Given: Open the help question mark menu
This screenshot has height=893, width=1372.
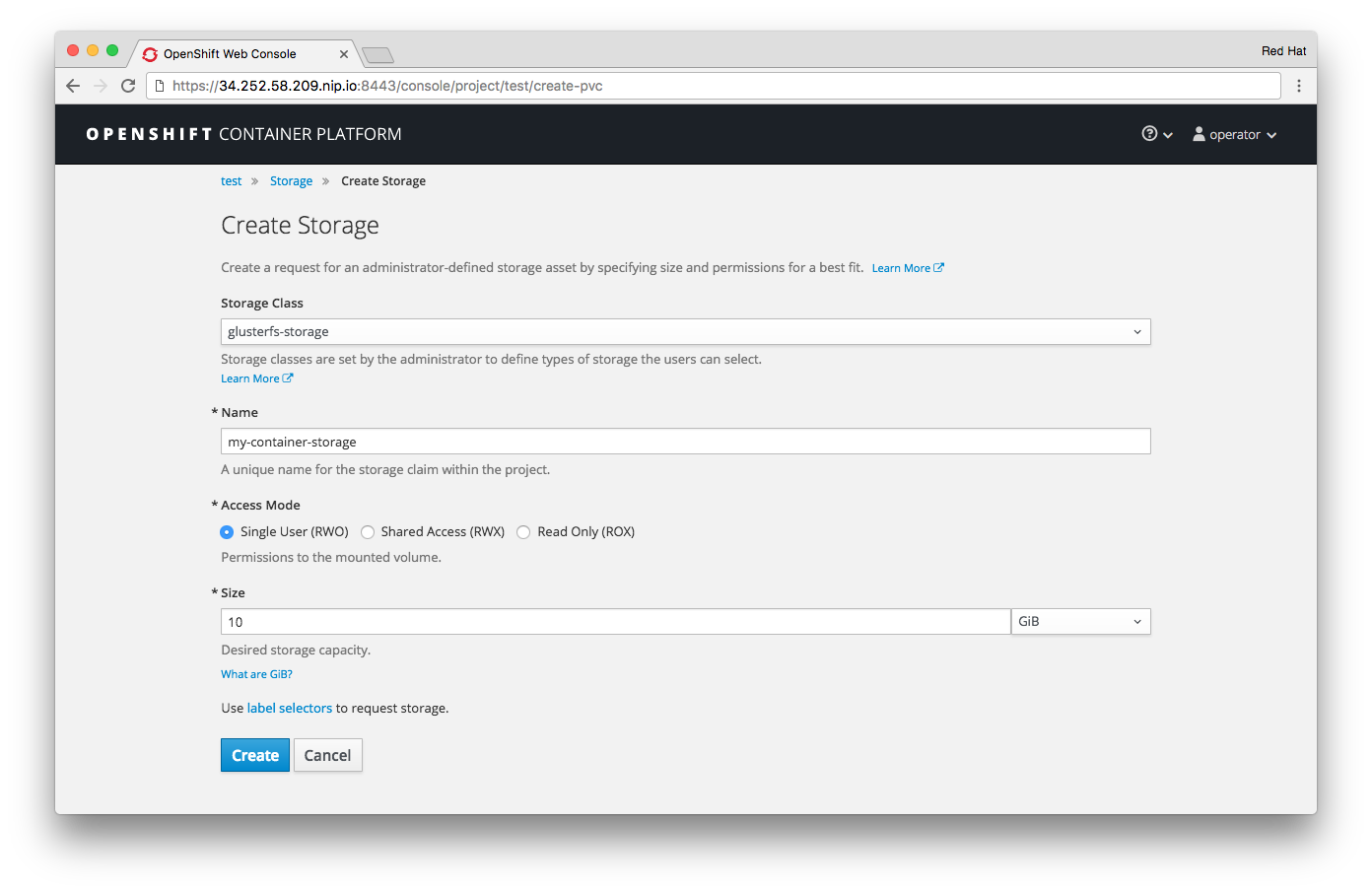Looking at the screenshot, I should point(1156,134).
